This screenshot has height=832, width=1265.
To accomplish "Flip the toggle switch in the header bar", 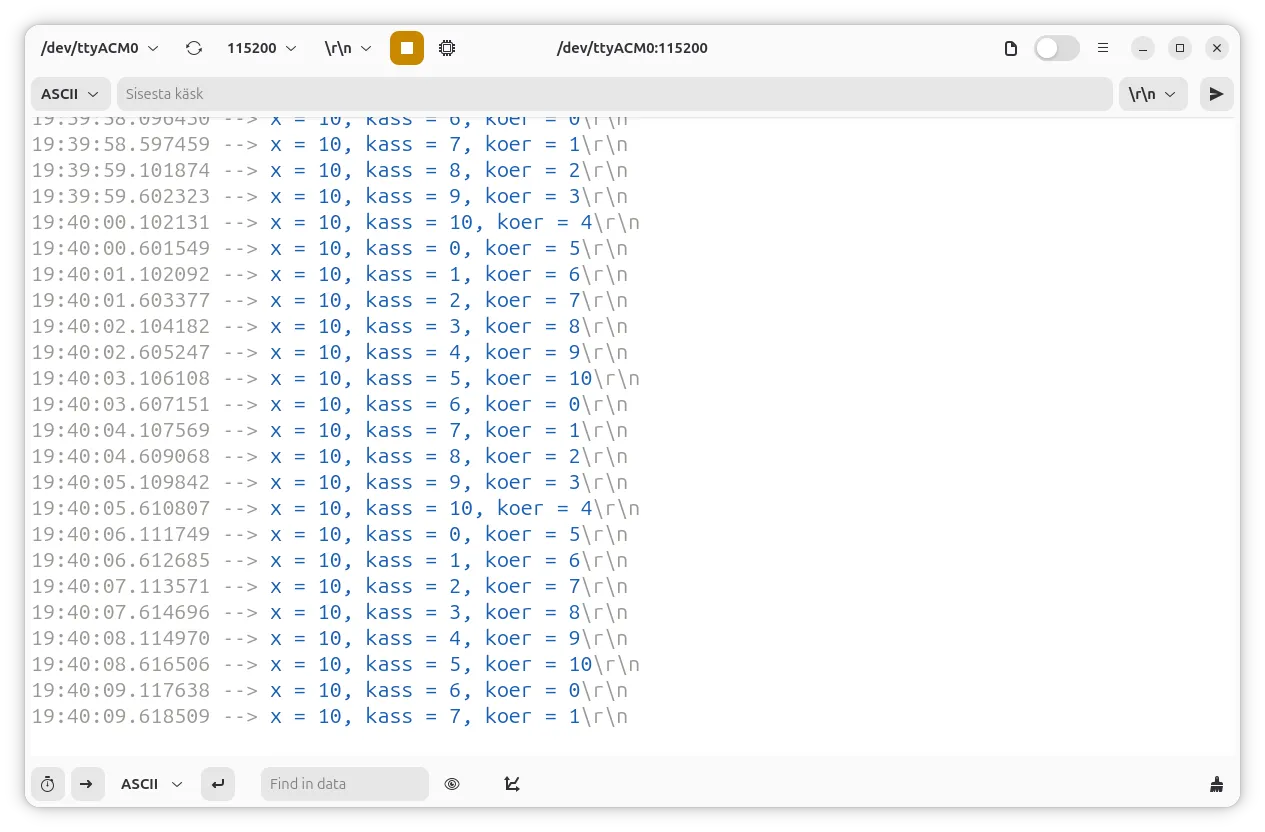I will tap(1057, 48).
